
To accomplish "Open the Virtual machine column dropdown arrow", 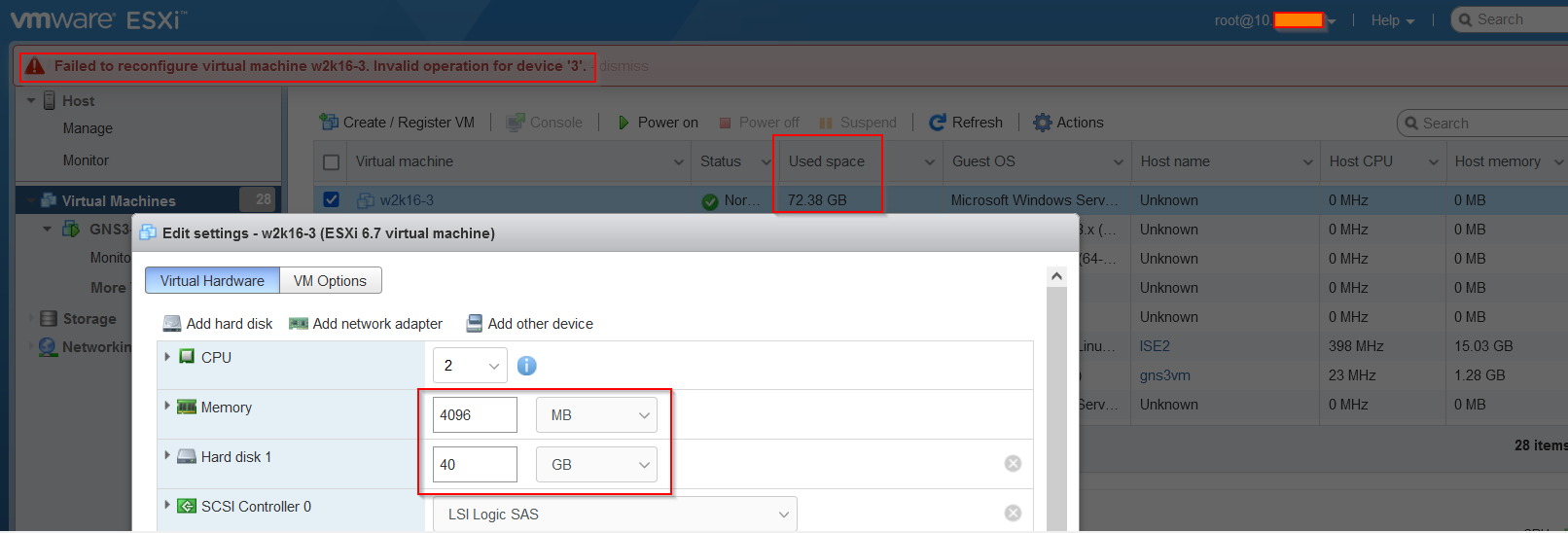I will click(x=679, y=162).
